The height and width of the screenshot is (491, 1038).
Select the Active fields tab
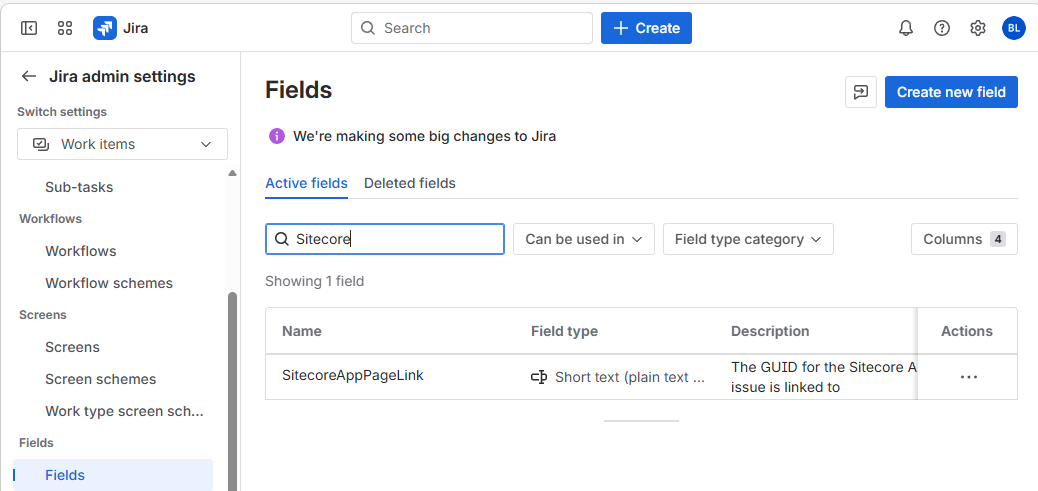click(306, 183)
